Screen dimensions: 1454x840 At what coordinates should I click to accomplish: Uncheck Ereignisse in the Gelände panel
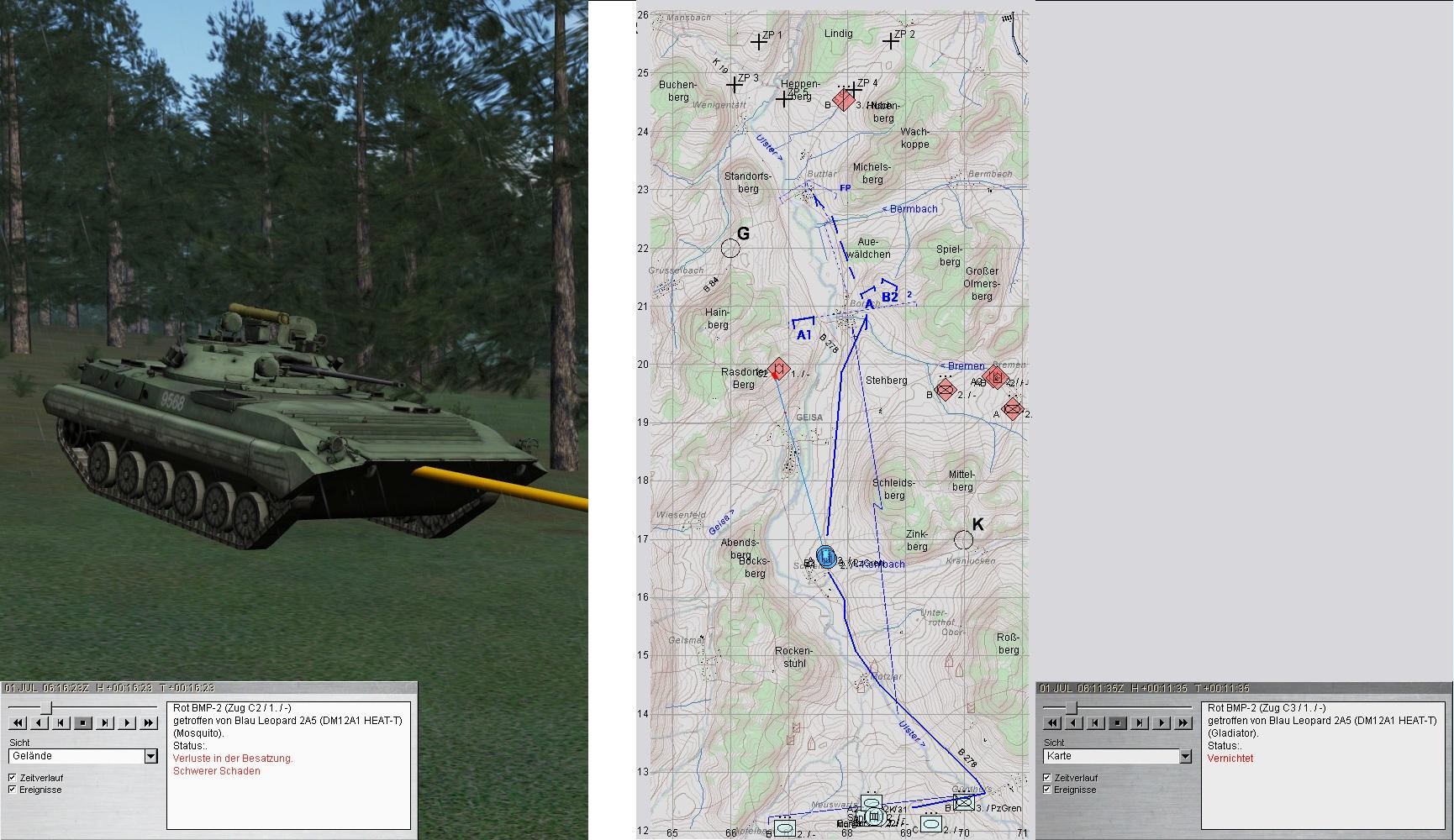click(x=13, y=790)
